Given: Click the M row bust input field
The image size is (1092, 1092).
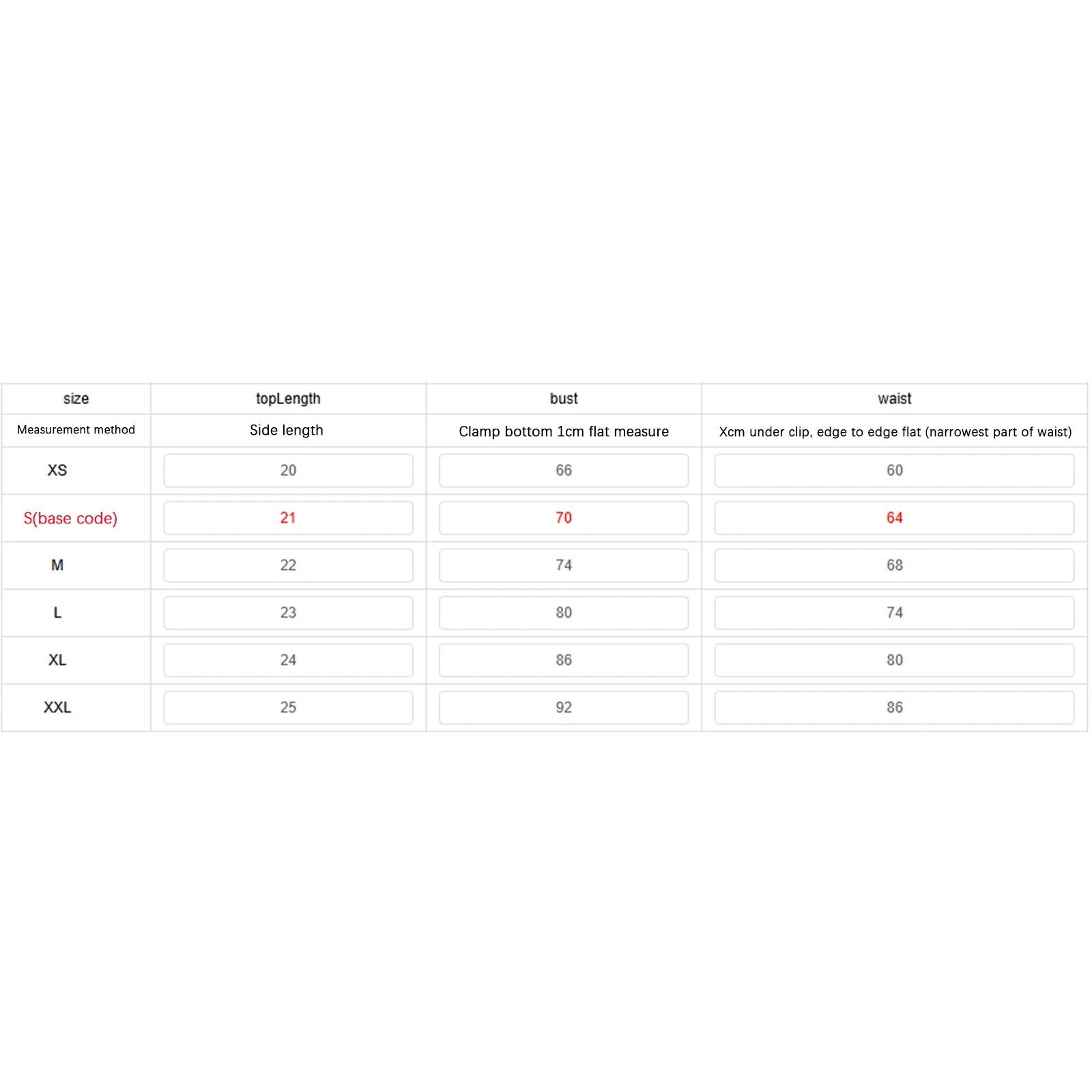Looking at the screenshot, I should [563, 565].
